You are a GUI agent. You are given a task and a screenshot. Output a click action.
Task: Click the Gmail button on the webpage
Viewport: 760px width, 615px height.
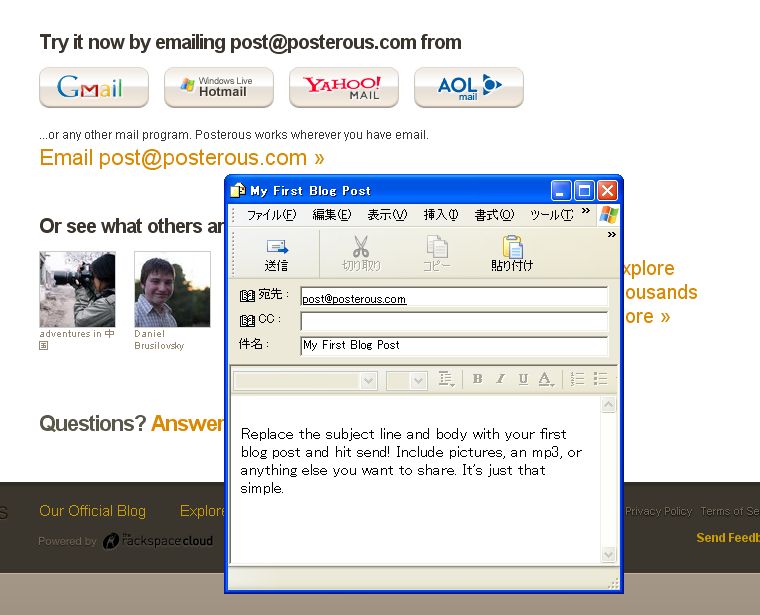(x=94, y=87)
